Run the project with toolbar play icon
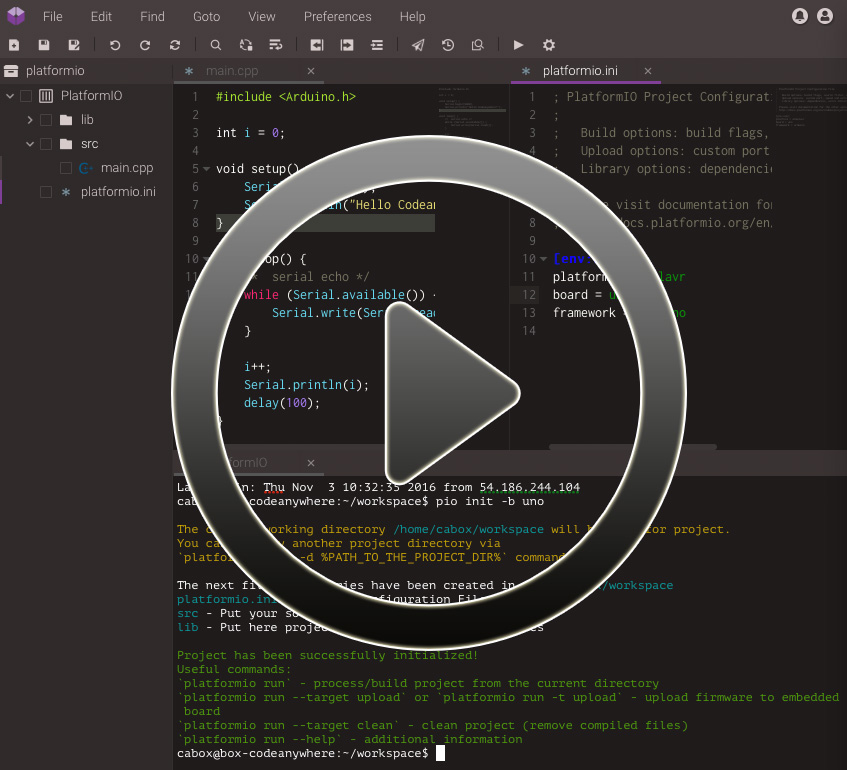Viewport: 847px width, 770px height. coord(518,45)
